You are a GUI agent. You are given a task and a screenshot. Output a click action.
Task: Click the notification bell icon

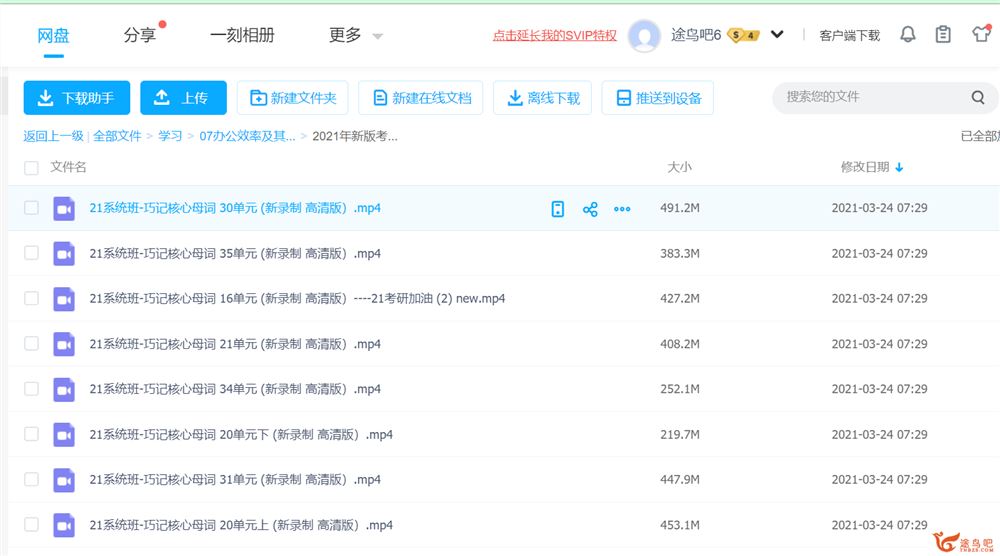coord(908,34)
